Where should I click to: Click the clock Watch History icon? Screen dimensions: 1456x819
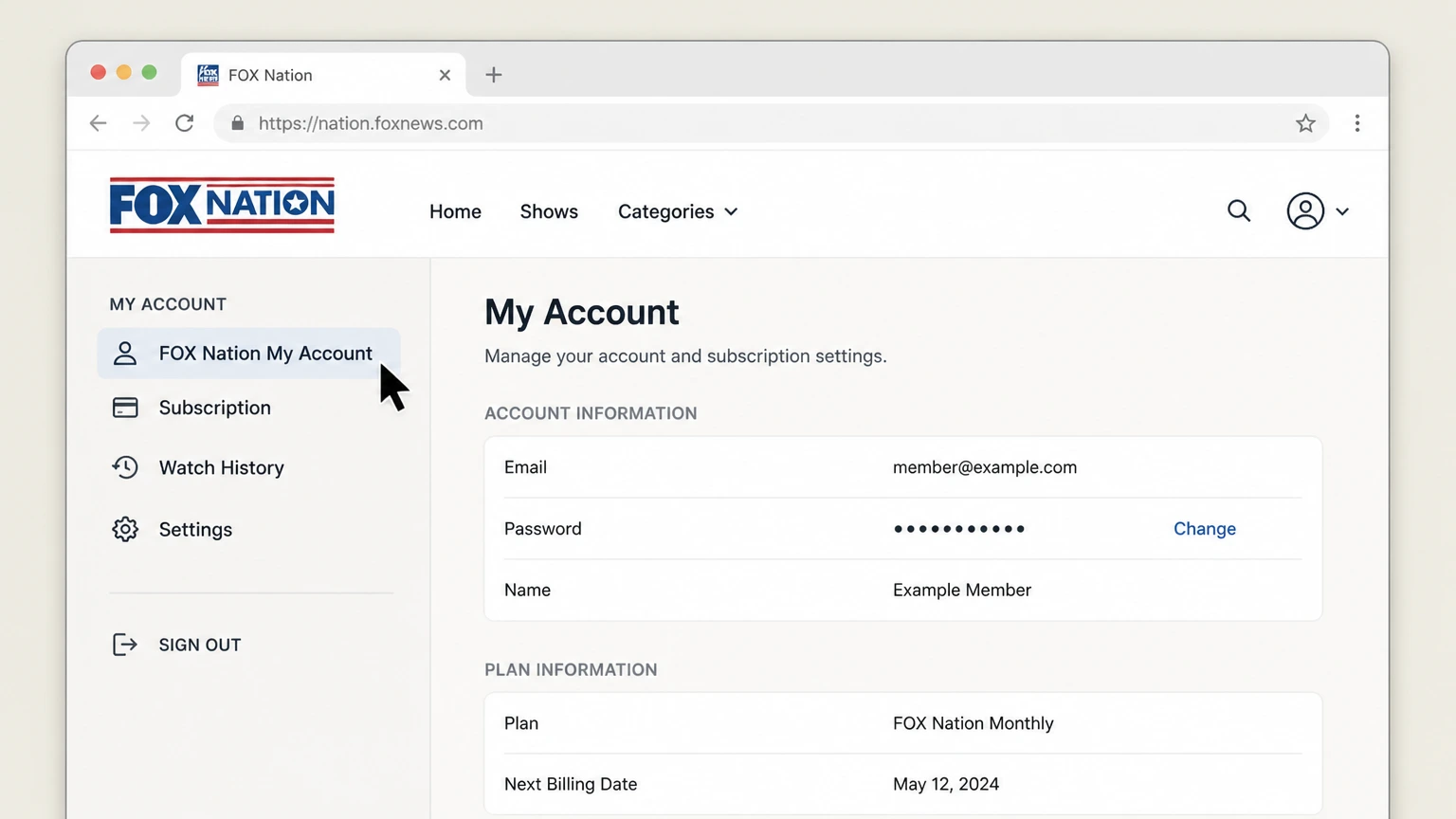click(125, 467)
